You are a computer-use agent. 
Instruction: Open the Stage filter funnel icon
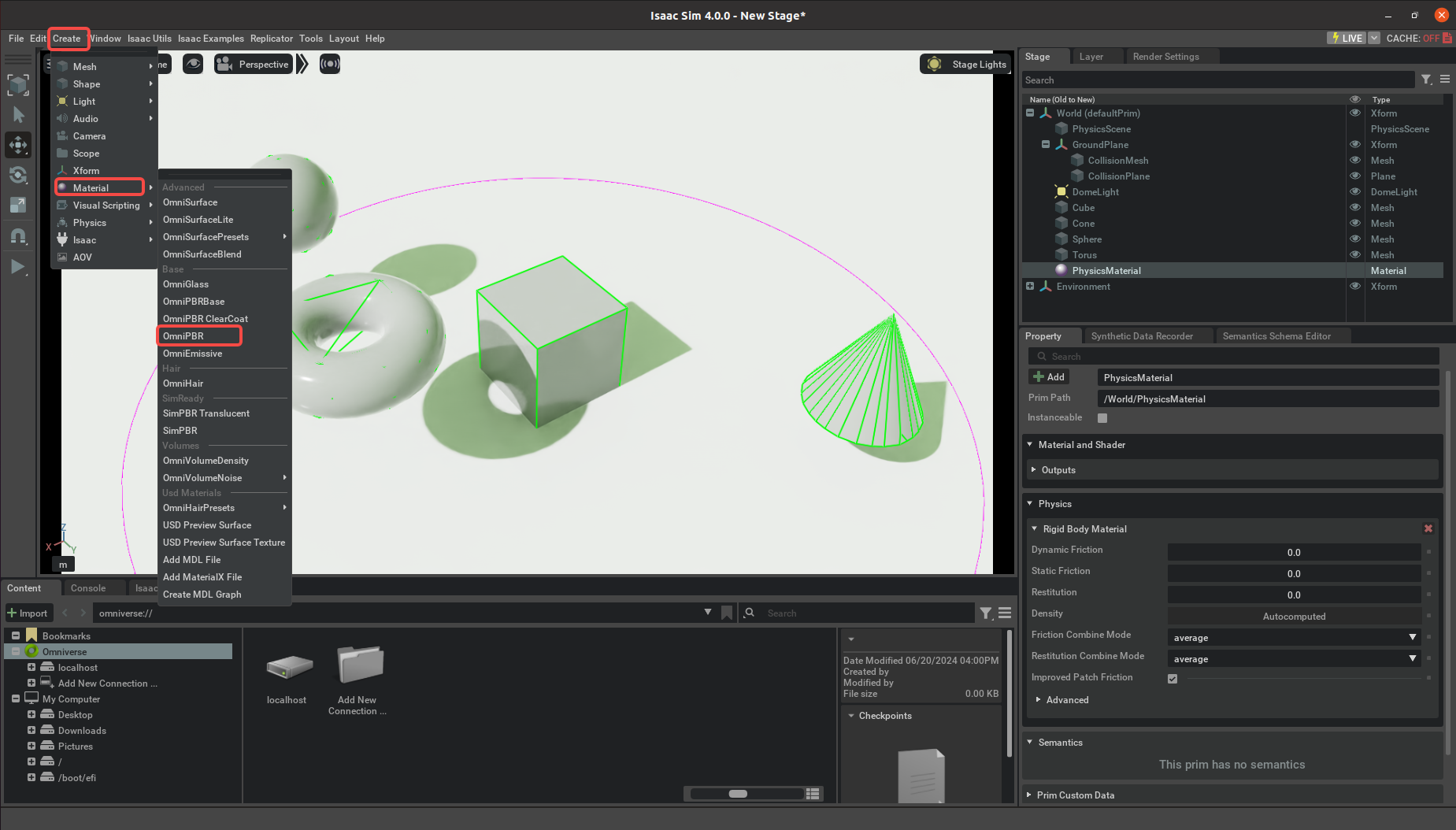coord(1426,80)
